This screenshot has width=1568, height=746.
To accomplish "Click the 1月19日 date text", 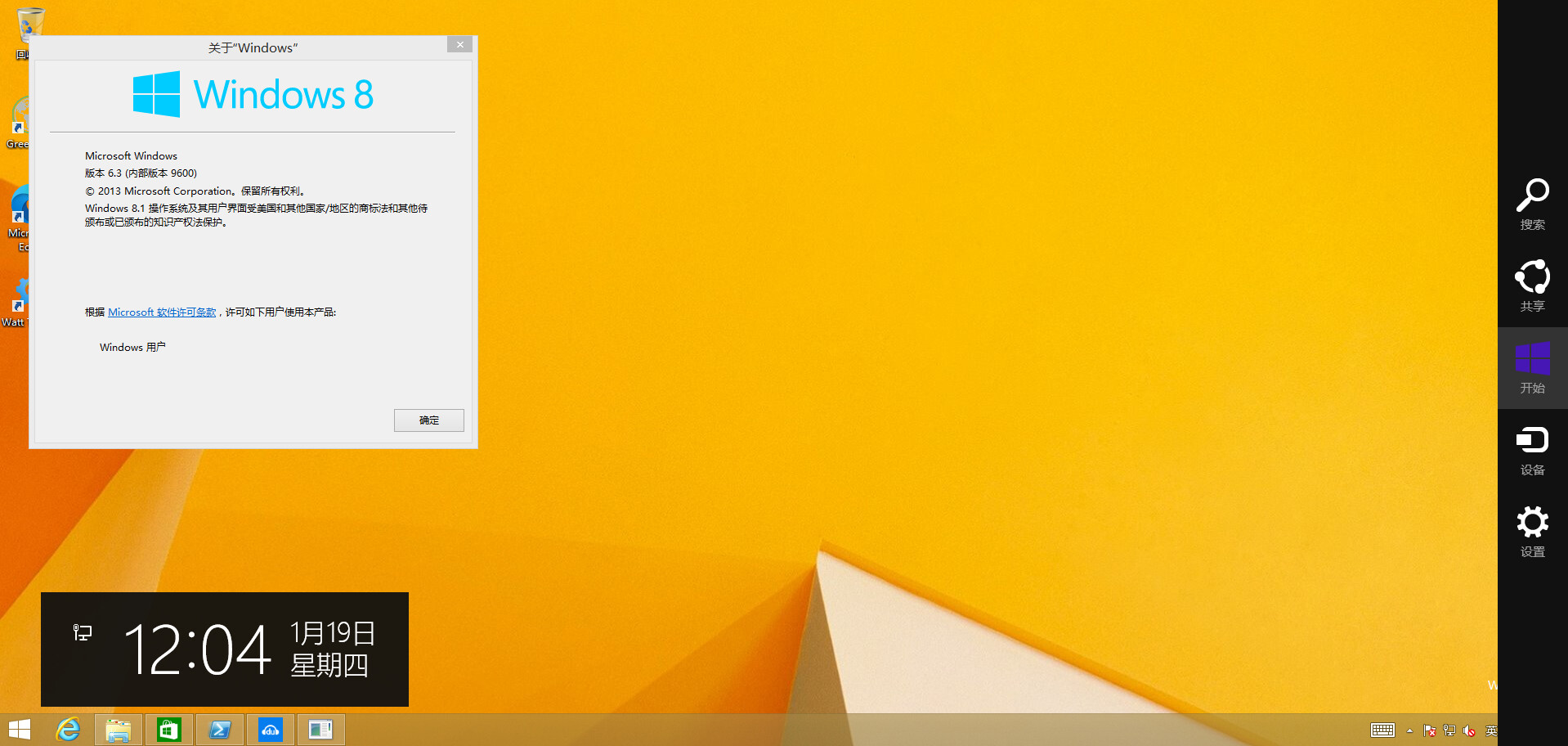I will tap(333, 633).
